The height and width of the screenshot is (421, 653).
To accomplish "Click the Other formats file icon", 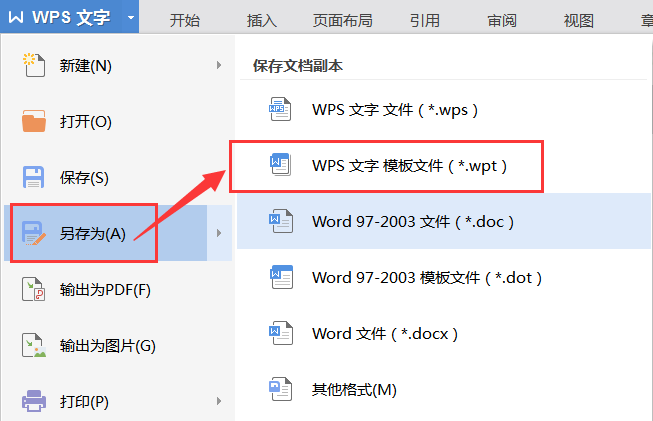I will [280, 389].
